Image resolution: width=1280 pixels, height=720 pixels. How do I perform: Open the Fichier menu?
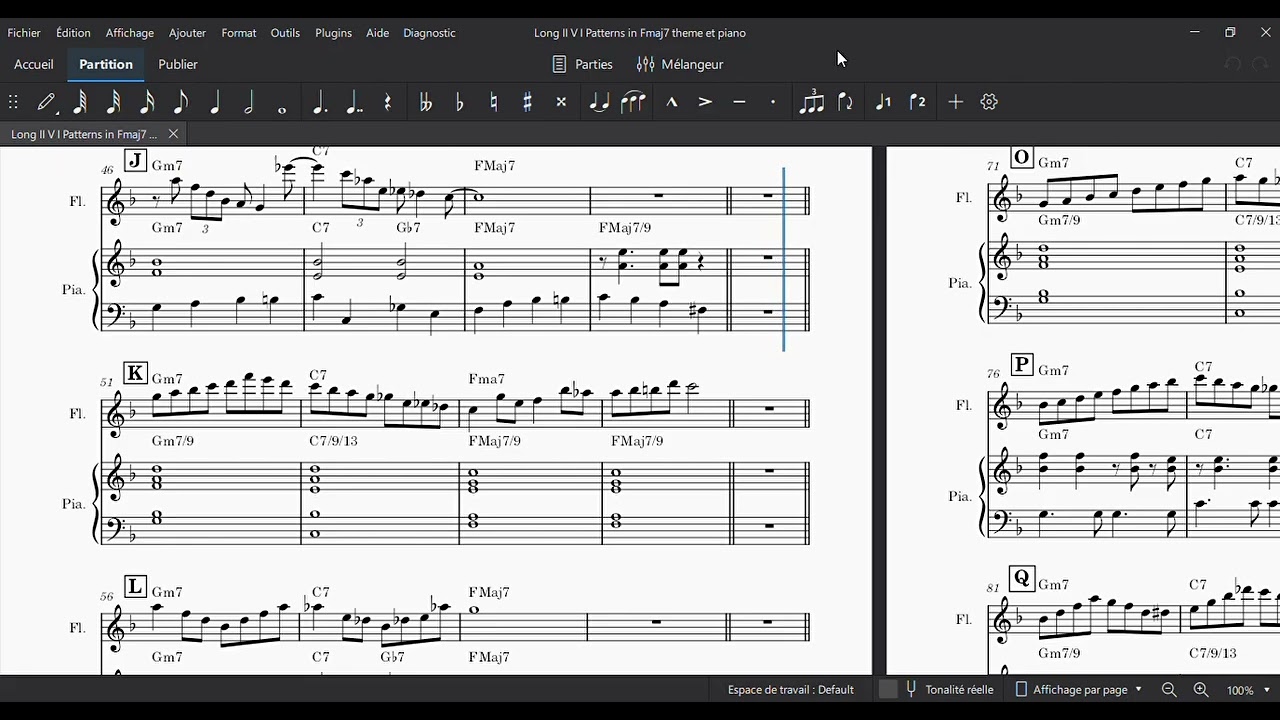click(x=24, y=33)
